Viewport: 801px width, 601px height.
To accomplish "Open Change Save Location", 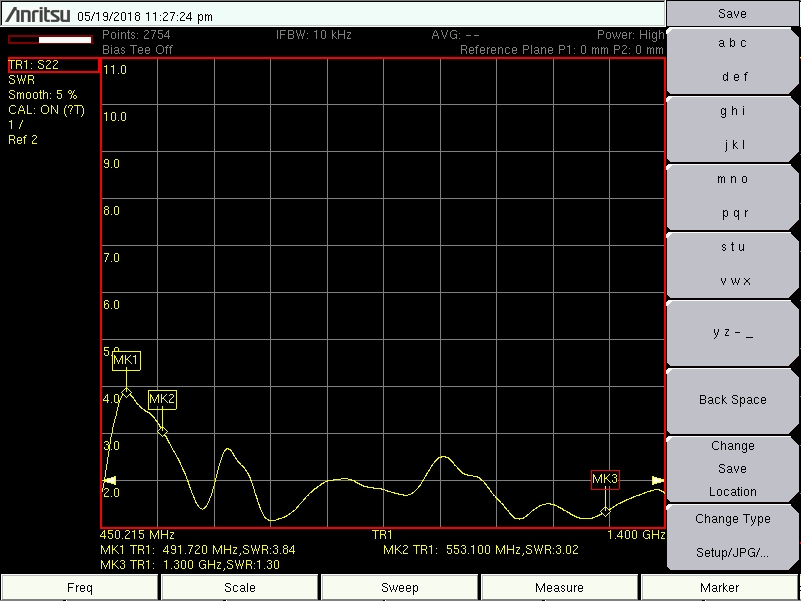I will 732,469.
